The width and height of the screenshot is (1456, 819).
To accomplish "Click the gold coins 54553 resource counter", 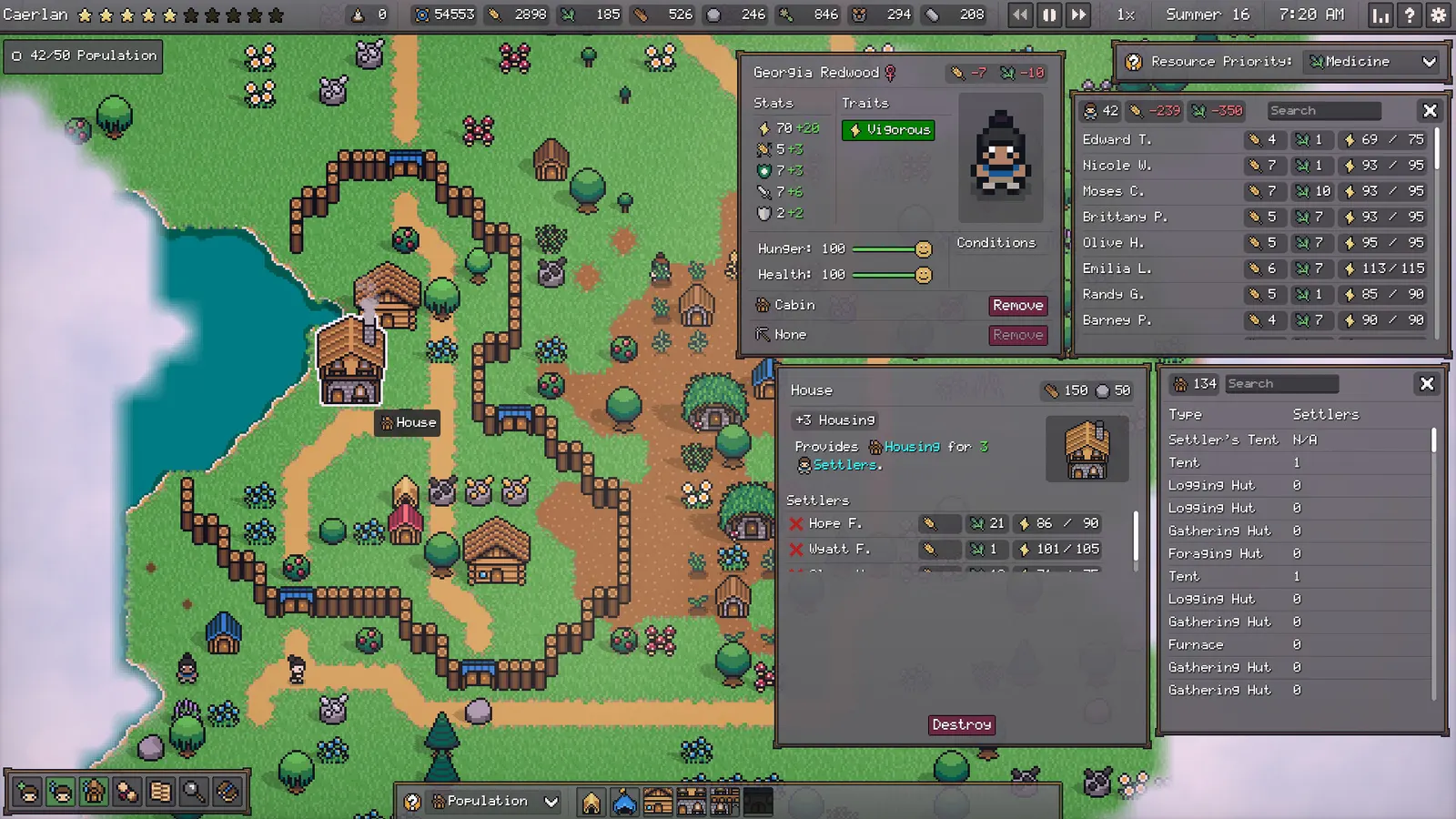I will click(x=445, y=15).
